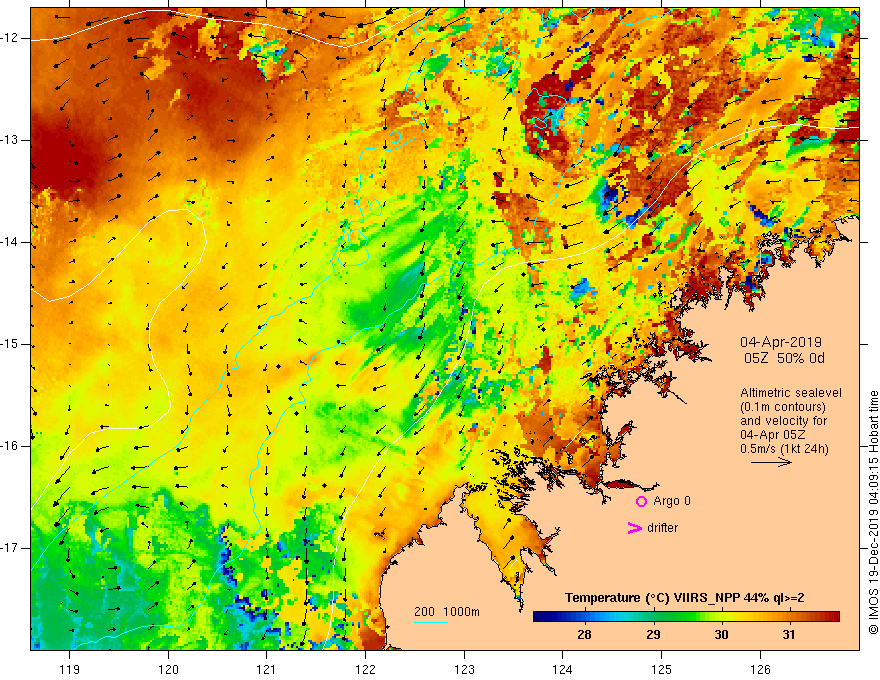Screen dimensions: 880x680
Task: Select the temperature color bar
Action: click(686, 617)
